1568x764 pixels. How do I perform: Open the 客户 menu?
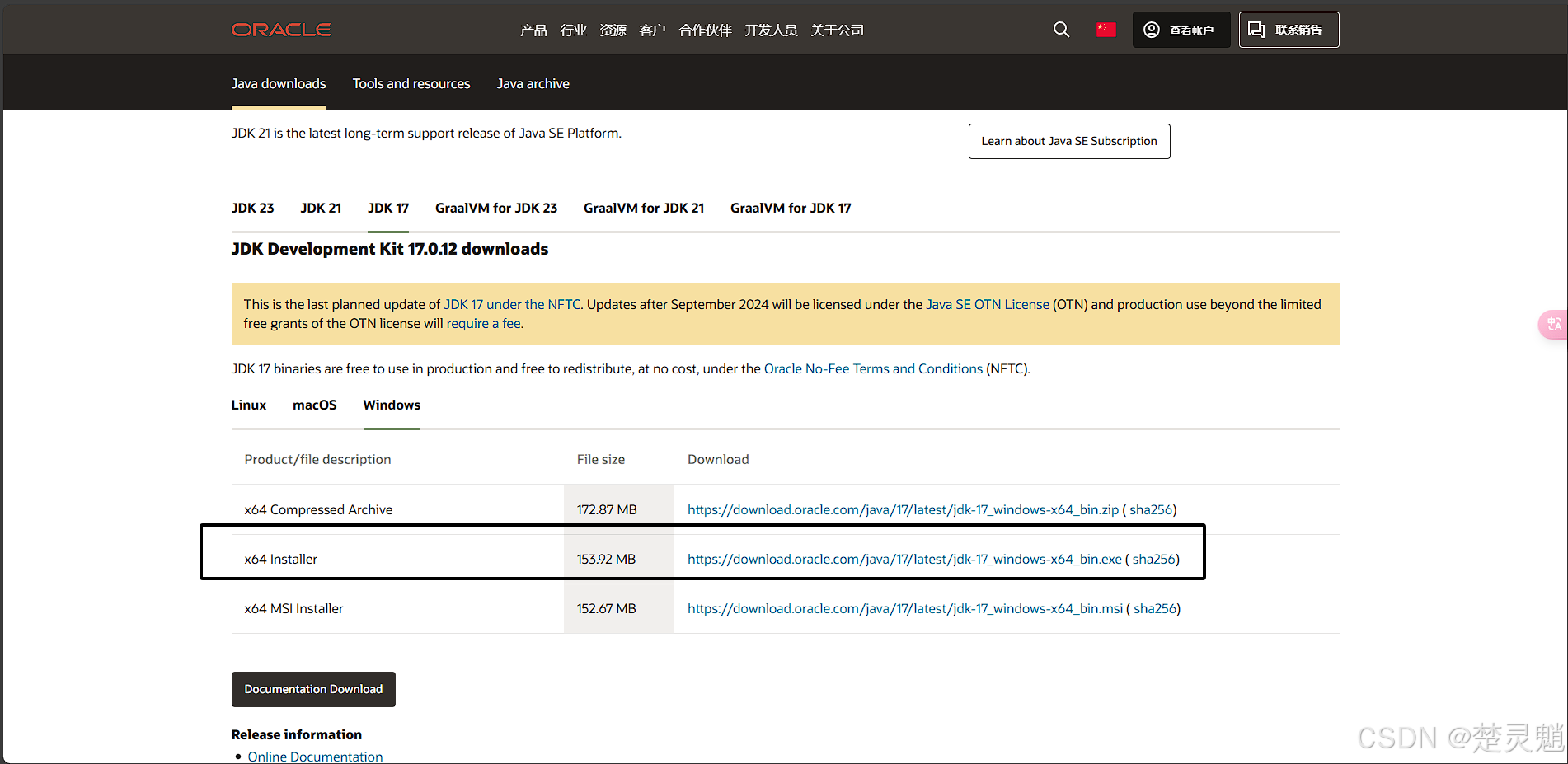[x=652, y=30]
